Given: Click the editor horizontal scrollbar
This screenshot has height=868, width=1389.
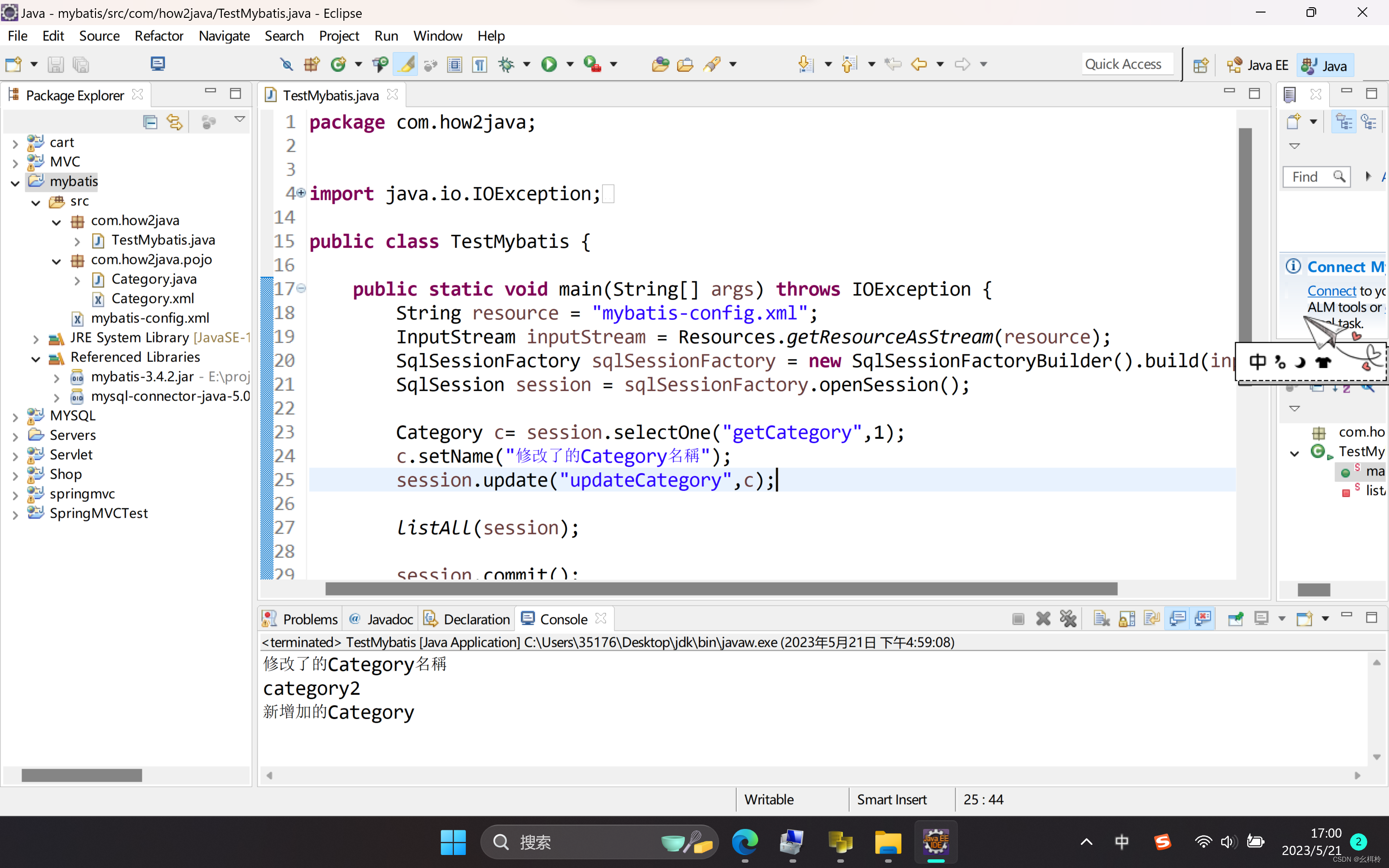Looking at the screenshot, I should pos(721,589).
